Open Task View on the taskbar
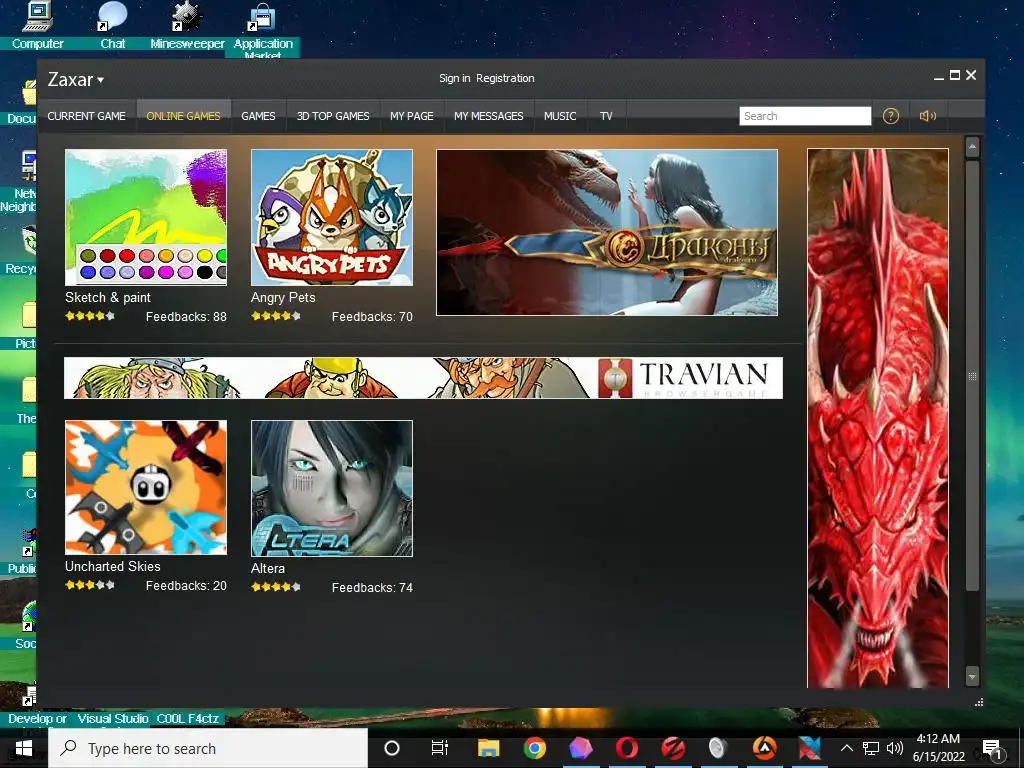 pyautogui.click(x=440, y=748)
